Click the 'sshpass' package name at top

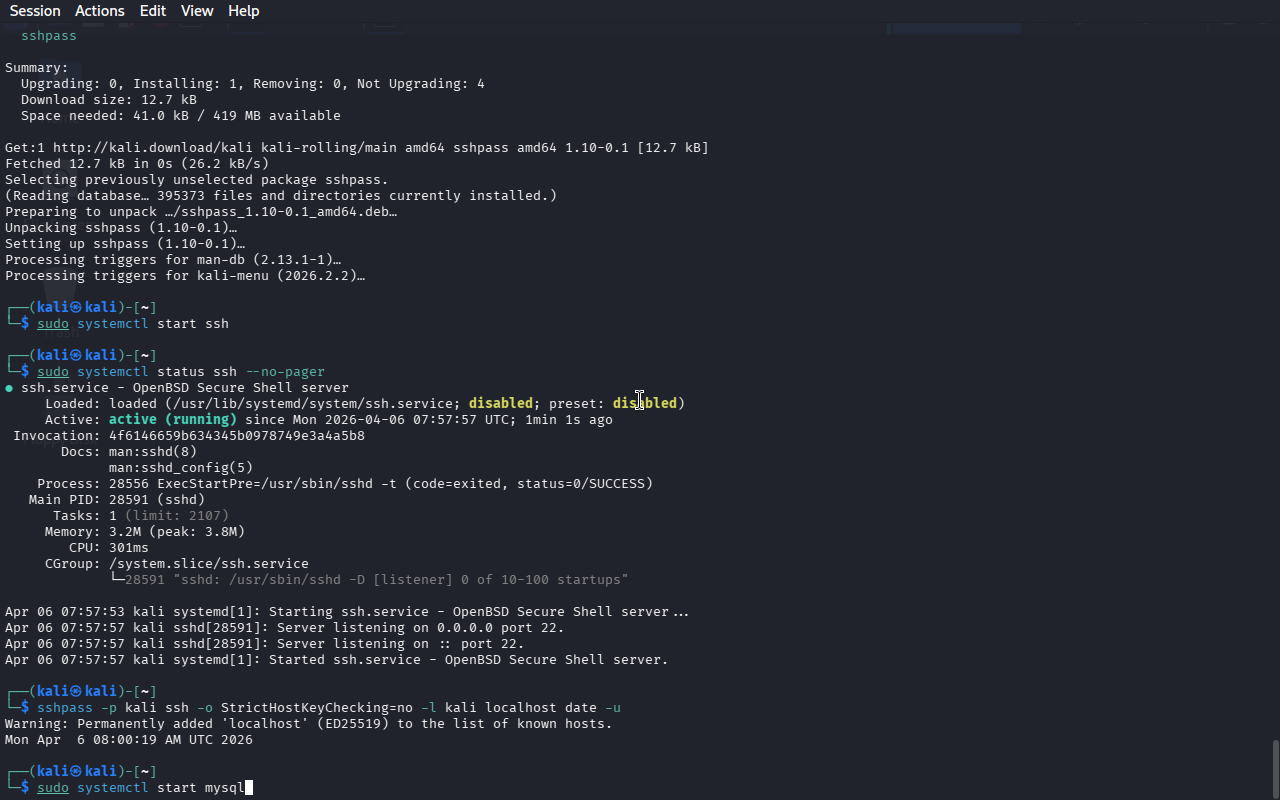pyautogui.click(x=48, y=36)
